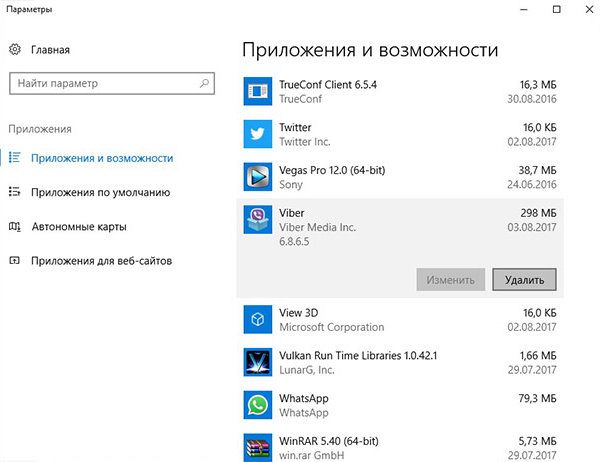Click the Viber app name

tap(292, 213)
